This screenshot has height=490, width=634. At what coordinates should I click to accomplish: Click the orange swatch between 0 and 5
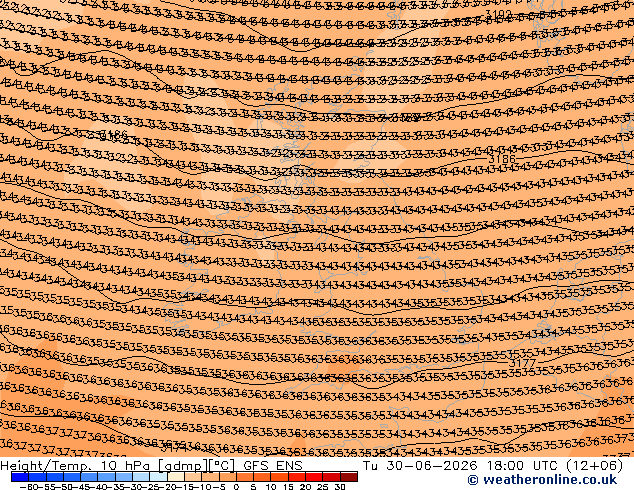click(245, 477)
